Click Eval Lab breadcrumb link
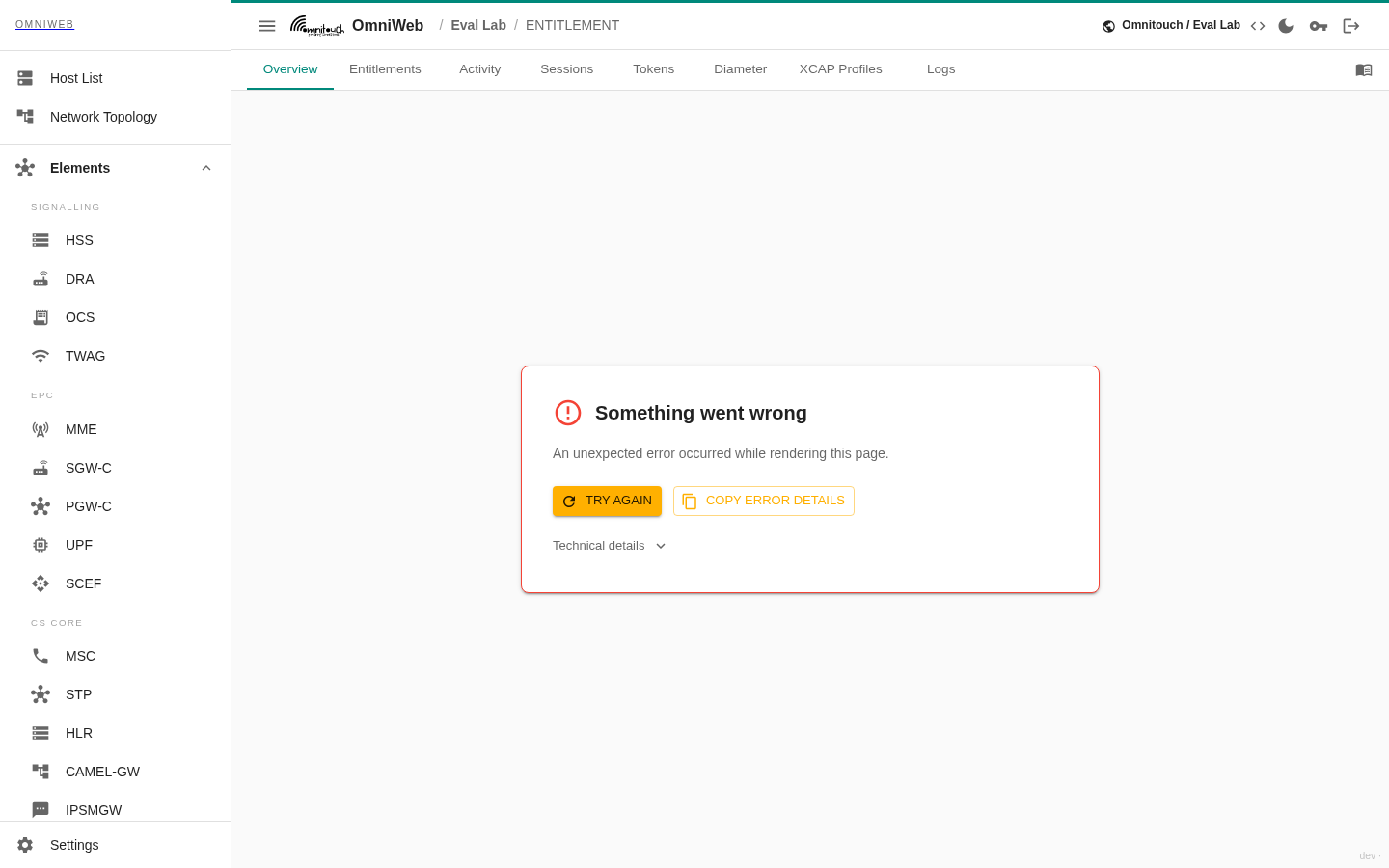Viewport: 1389px width, 868px height. [x=478, y=25]
